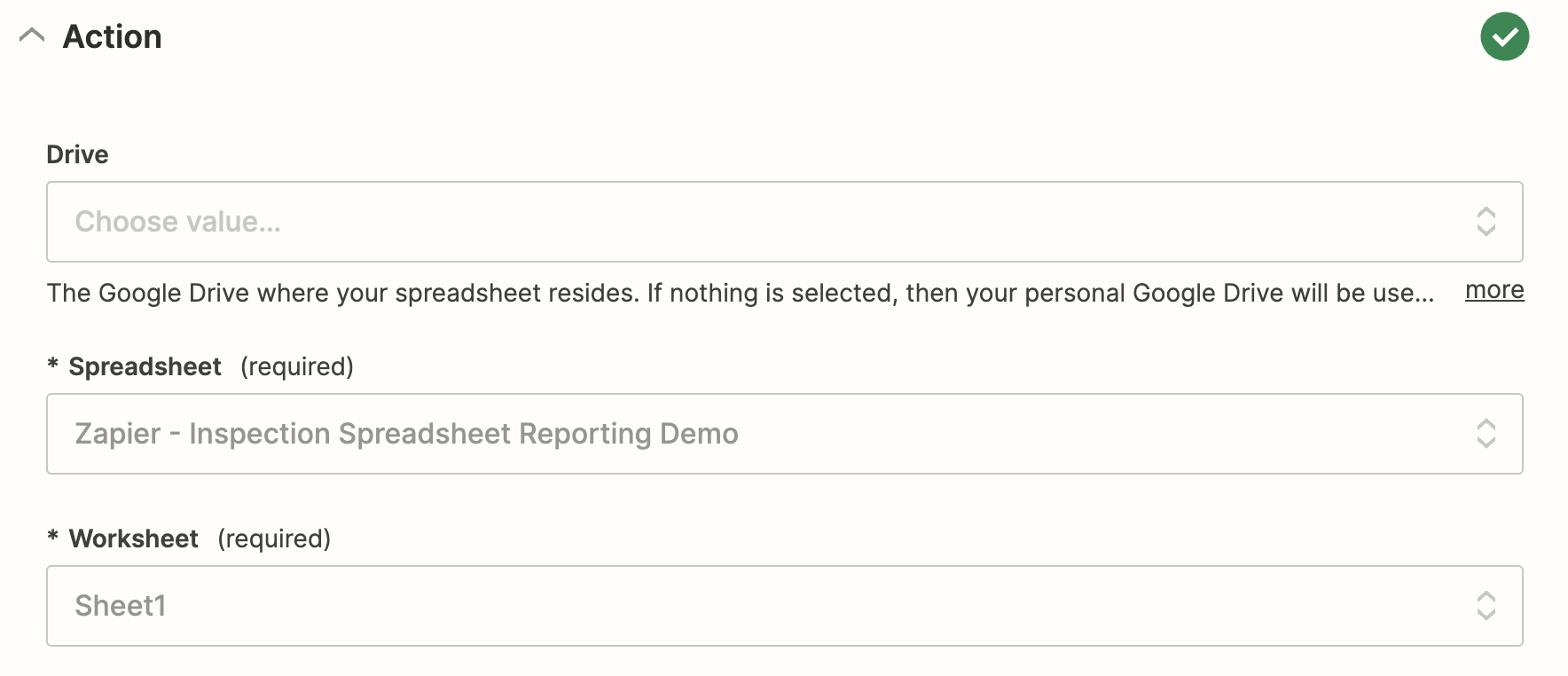The image size is (1568, 676).
Task: Open the Drive combo box
Action: tap(785, 222)
